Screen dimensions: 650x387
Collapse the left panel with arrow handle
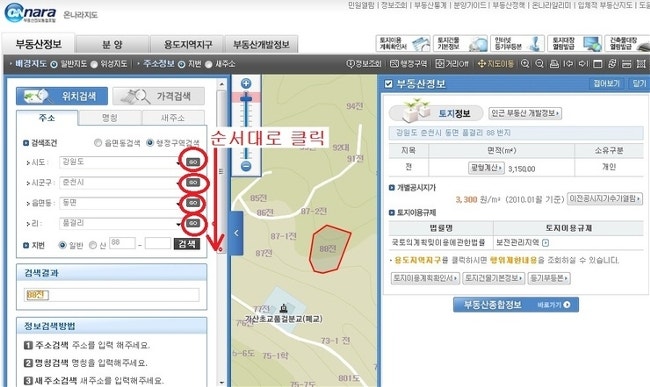(236, 233)
